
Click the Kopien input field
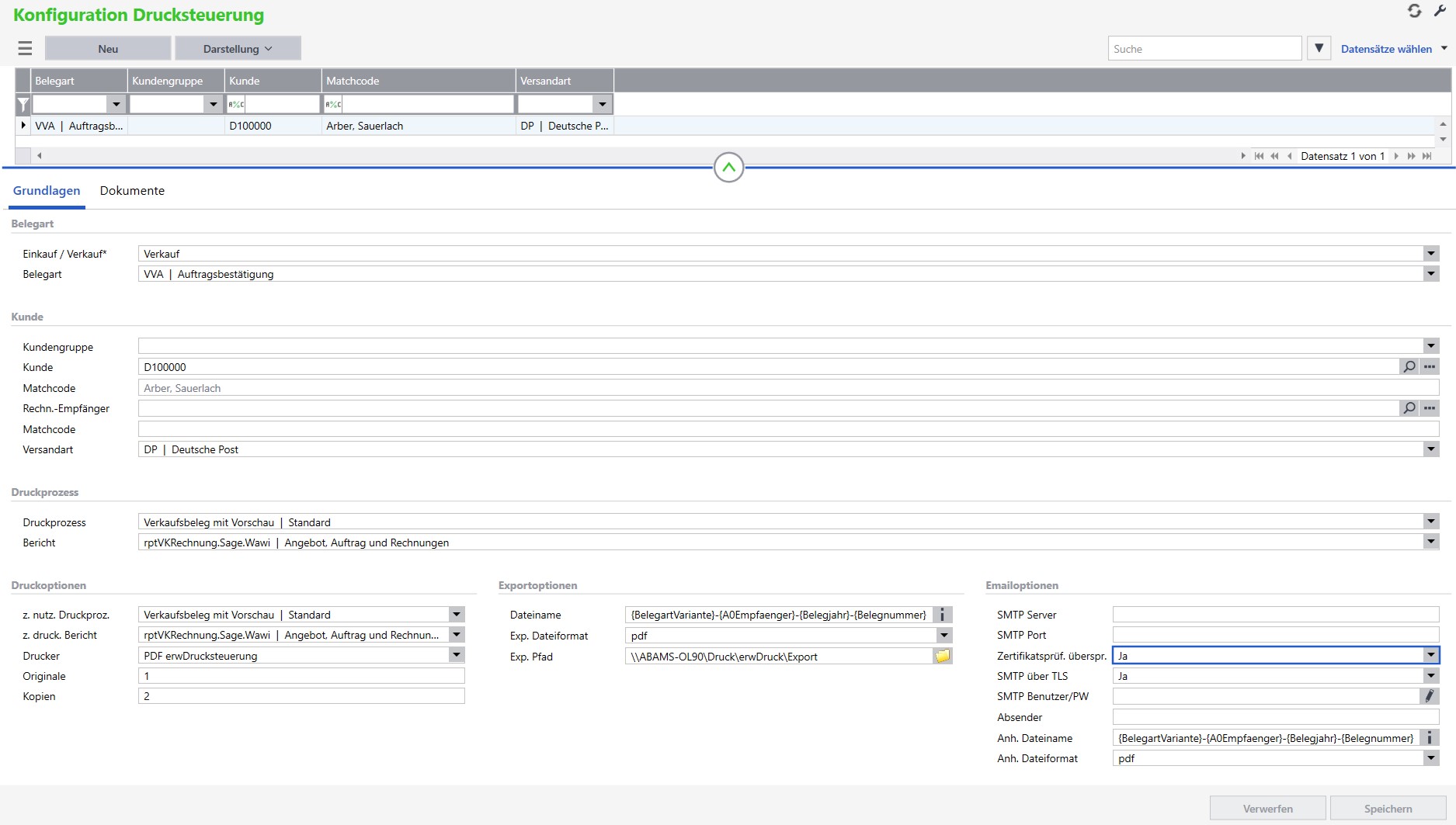(301, 697)
